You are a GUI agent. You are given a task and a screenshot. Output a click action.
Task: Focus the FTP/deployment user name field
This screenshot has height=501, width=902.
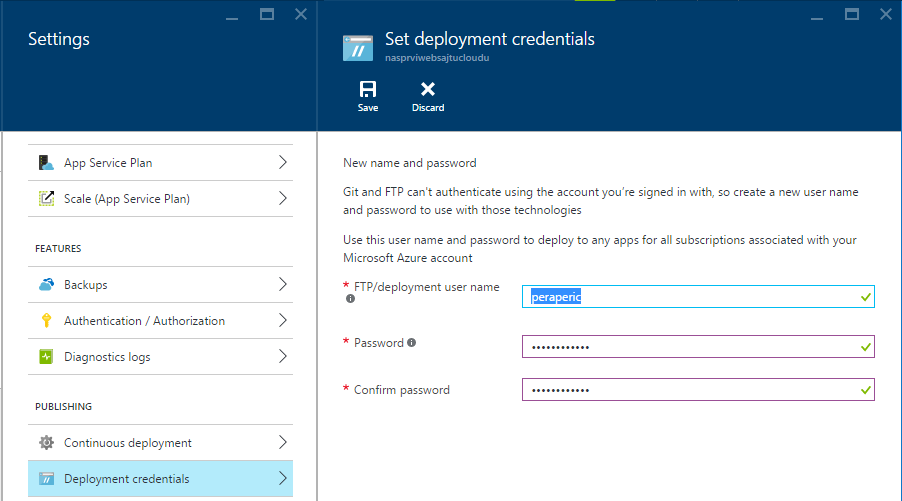690,296
